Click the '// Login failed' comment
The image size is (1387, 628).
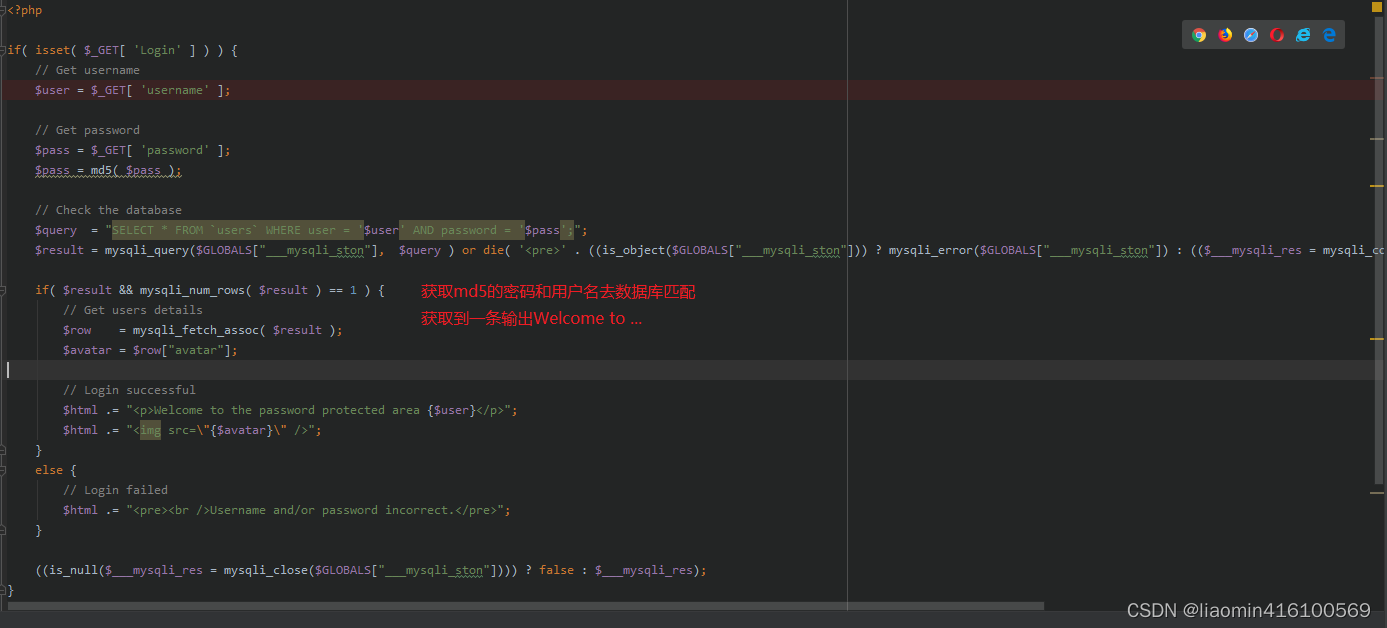[115, 490]
